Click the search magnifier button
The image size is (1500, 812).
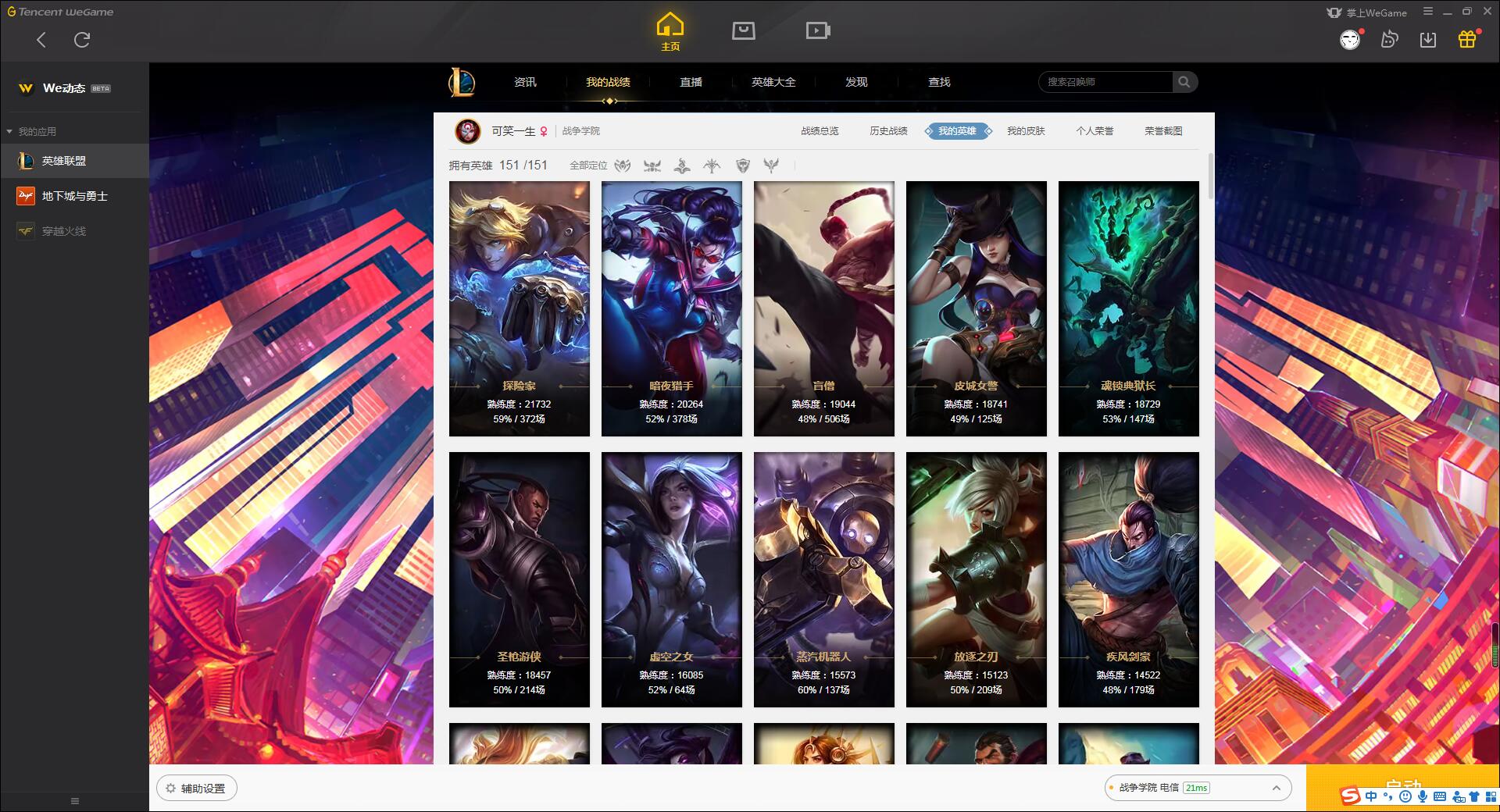(x=1184, y=82)
